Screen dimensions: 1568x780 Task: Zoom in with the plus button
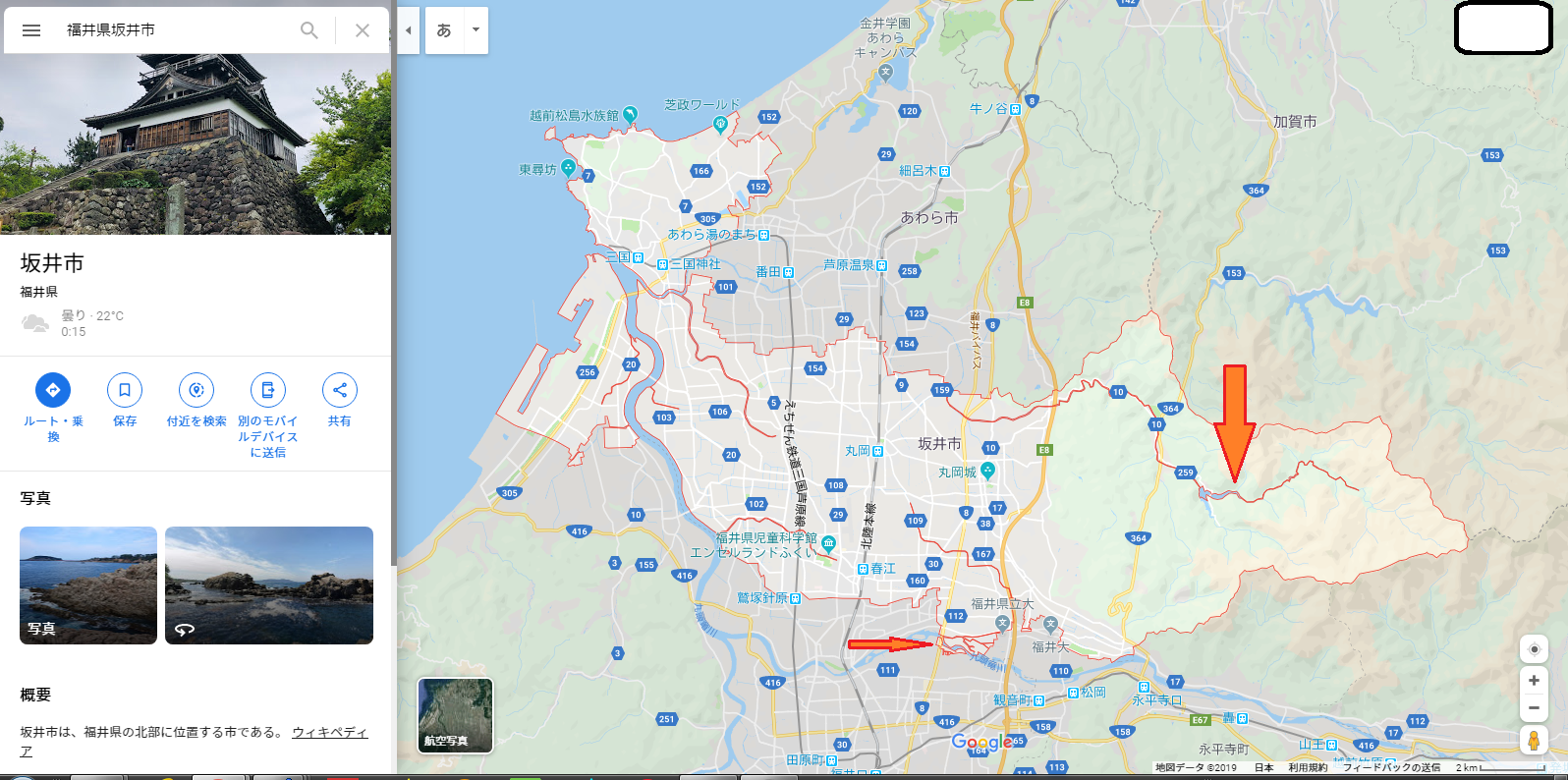point(1534,681)
